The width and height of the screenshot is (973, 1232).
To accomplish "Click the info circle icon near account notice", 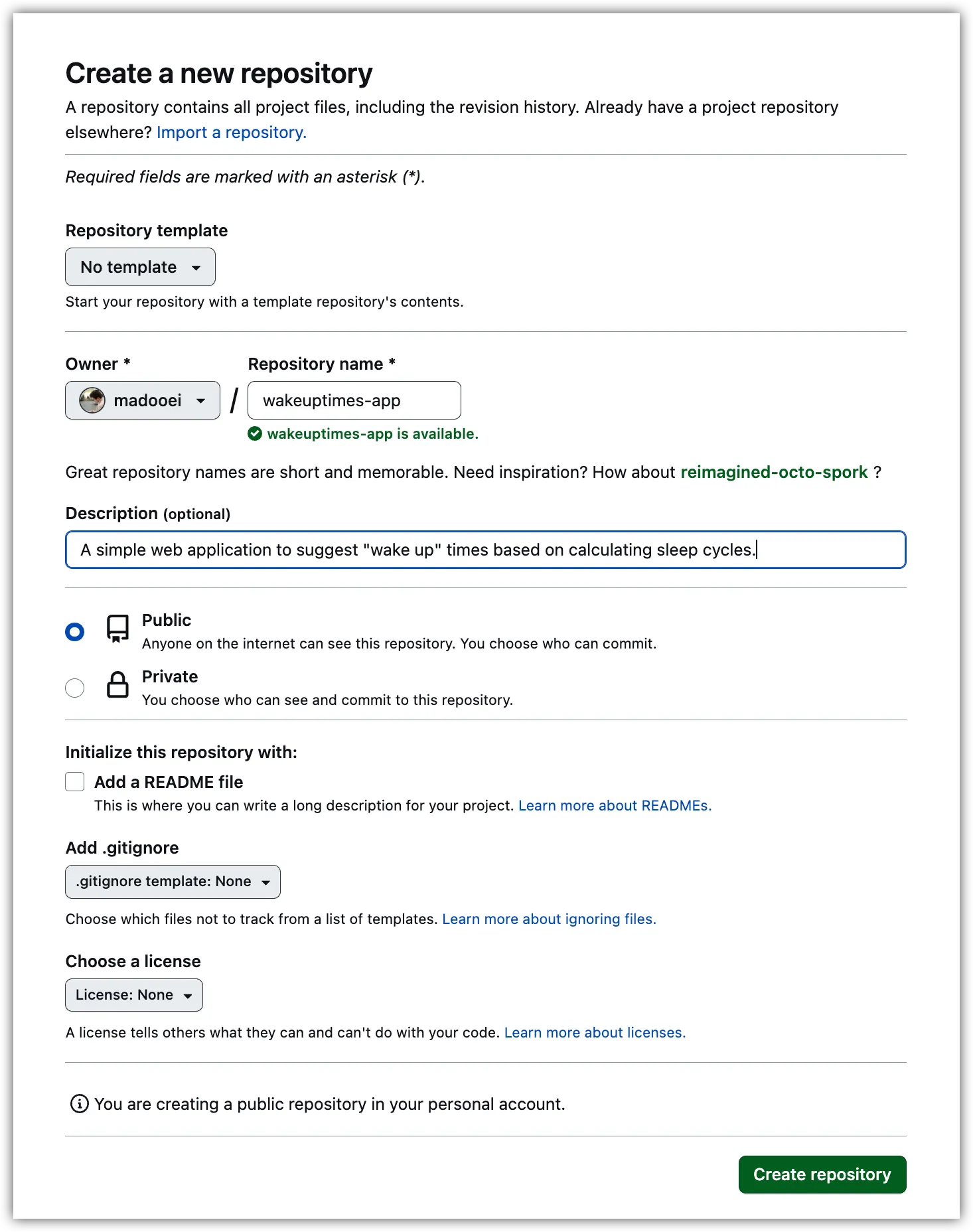I will pyautogui.click(x=80, y=1104).
